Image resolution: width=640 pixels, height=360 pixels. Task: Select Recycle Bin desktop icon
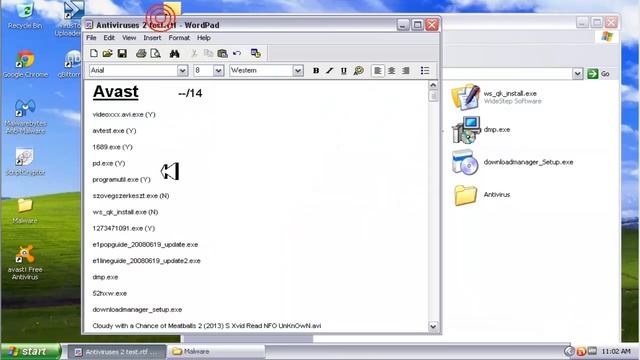[x=25, y=16]
